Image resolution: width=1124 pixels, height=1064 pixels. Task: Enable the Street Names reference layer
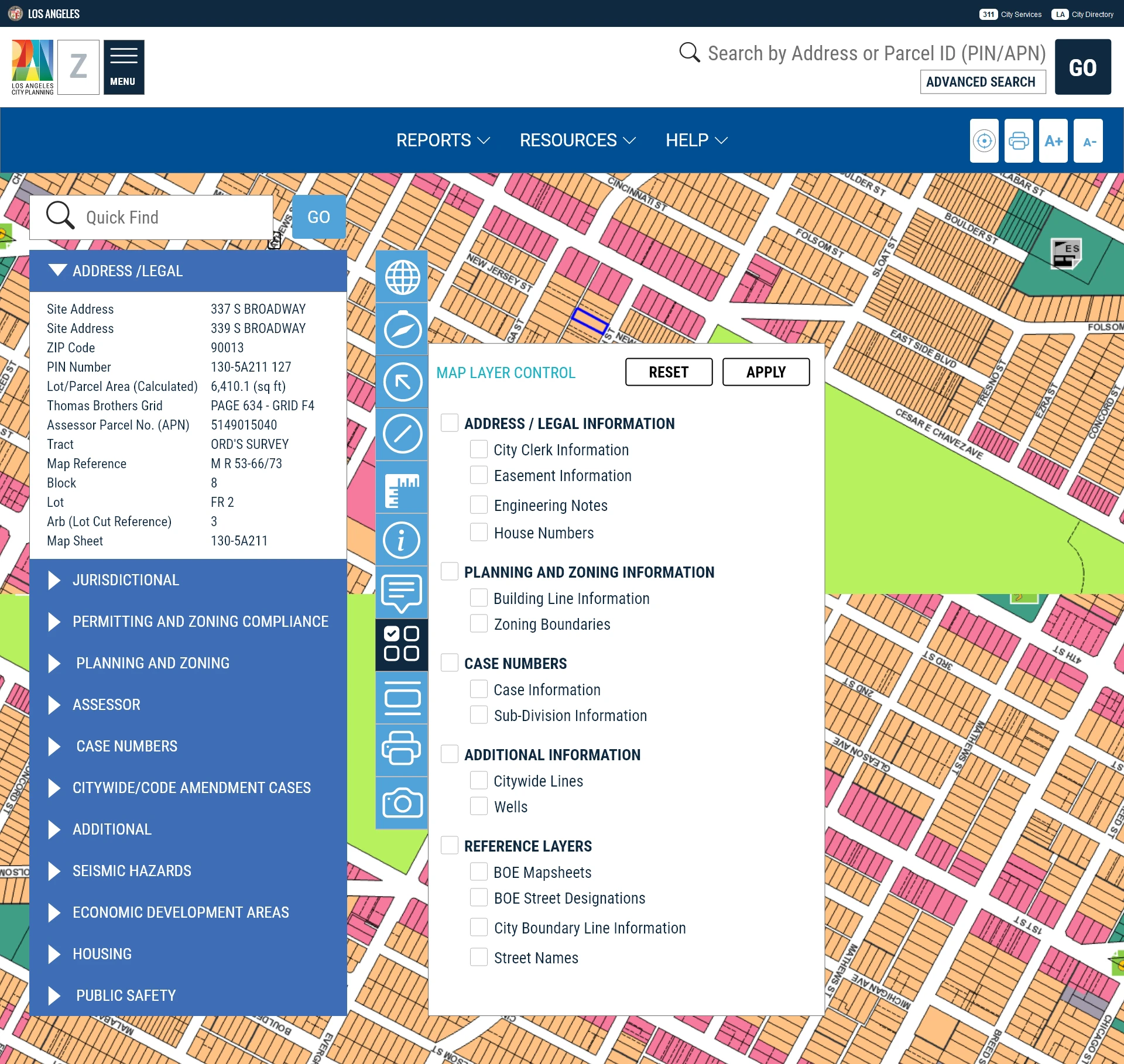(x=479, y=957)
